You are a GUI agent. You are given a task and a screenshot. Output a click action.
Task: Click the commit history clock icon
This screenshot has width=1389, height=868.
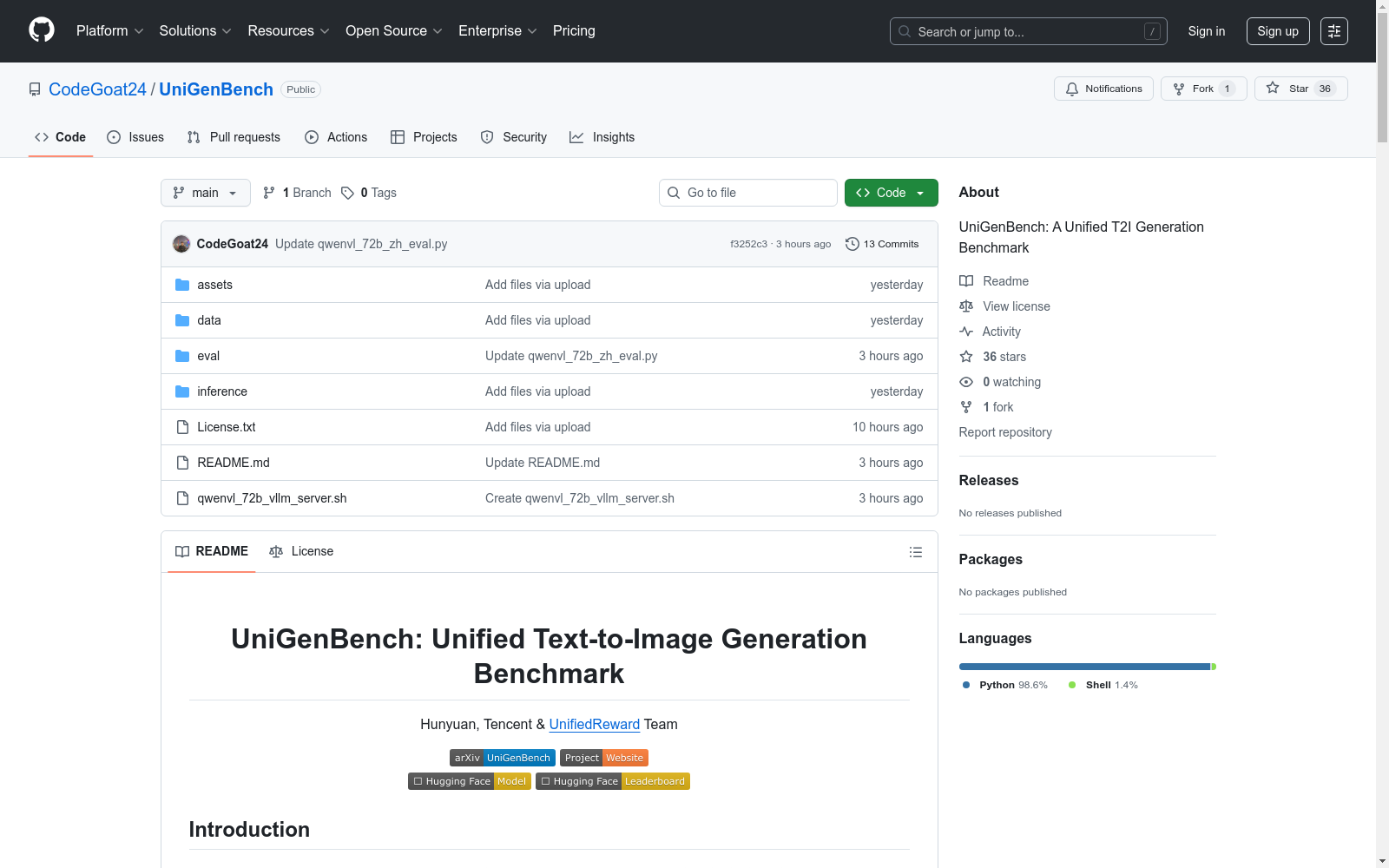852,244
